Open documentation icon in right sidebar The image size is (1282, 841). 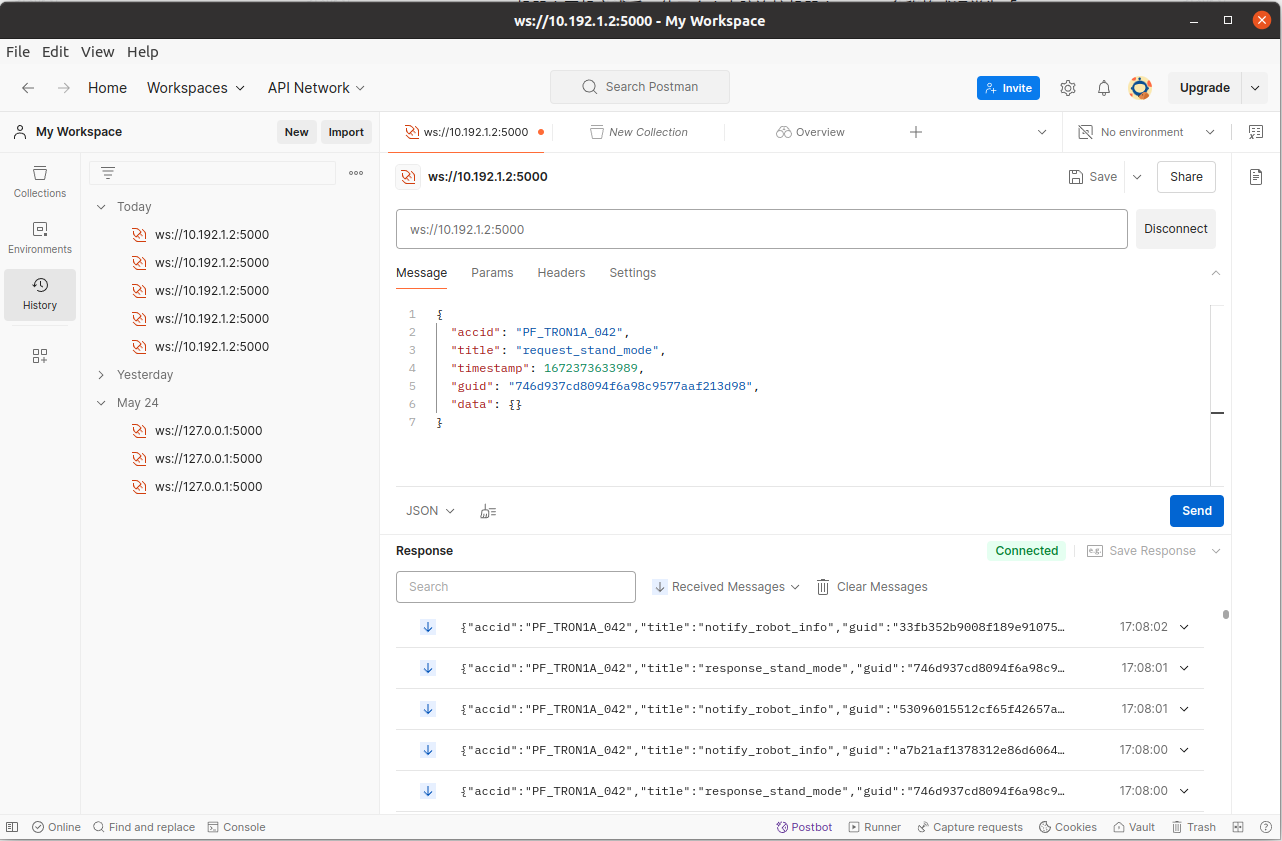pos(1256,177)
